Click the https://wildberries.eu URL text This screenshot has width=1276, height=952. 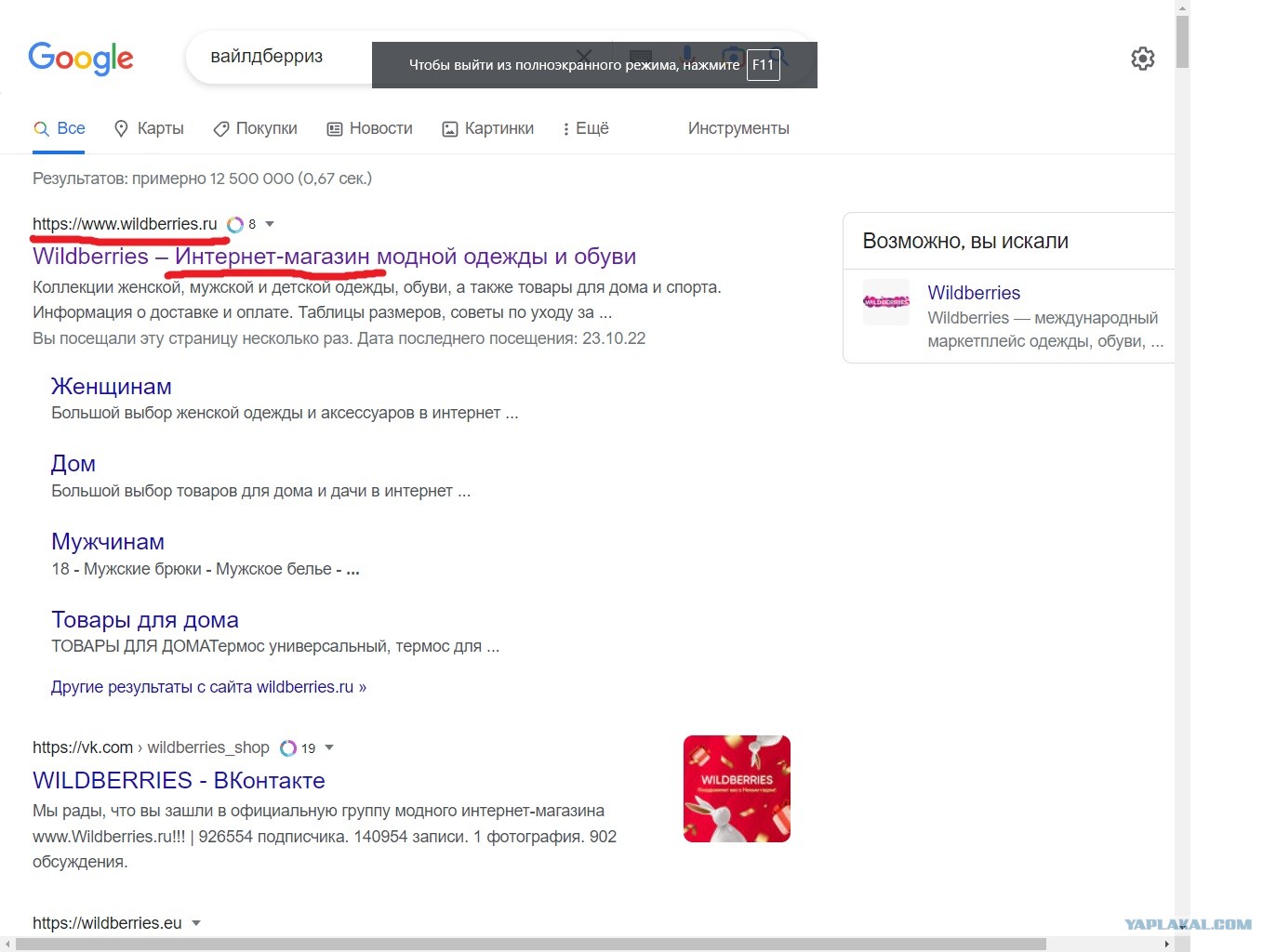pyautogui.click(x=107, y=923)
